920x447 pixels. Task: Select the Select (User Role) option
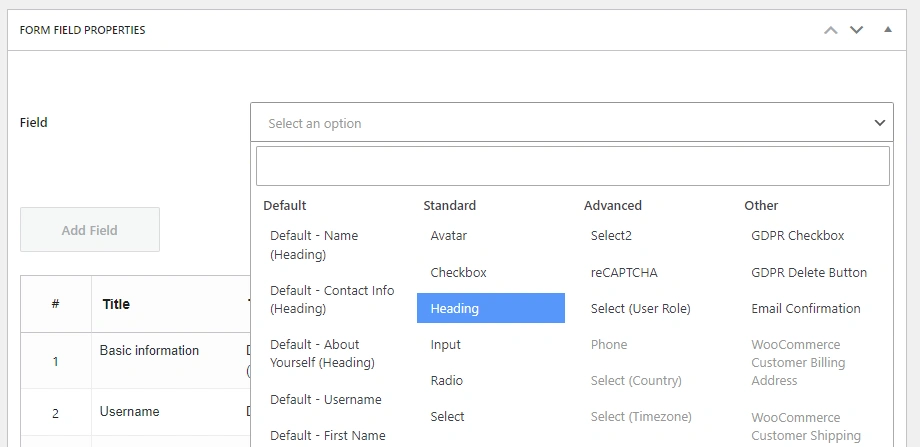[640, 308]
